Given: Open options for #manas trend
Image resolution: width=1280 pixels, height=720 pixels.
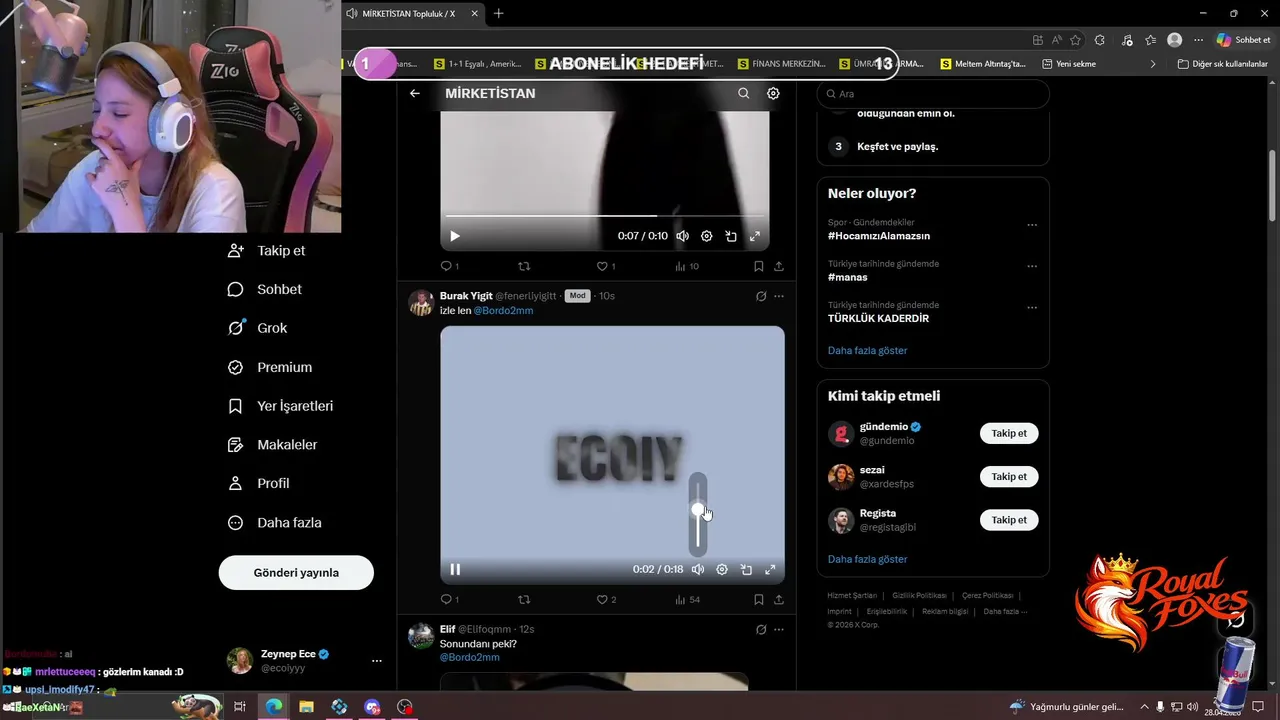Looking at the screenshot, I should coord(1032,267).
